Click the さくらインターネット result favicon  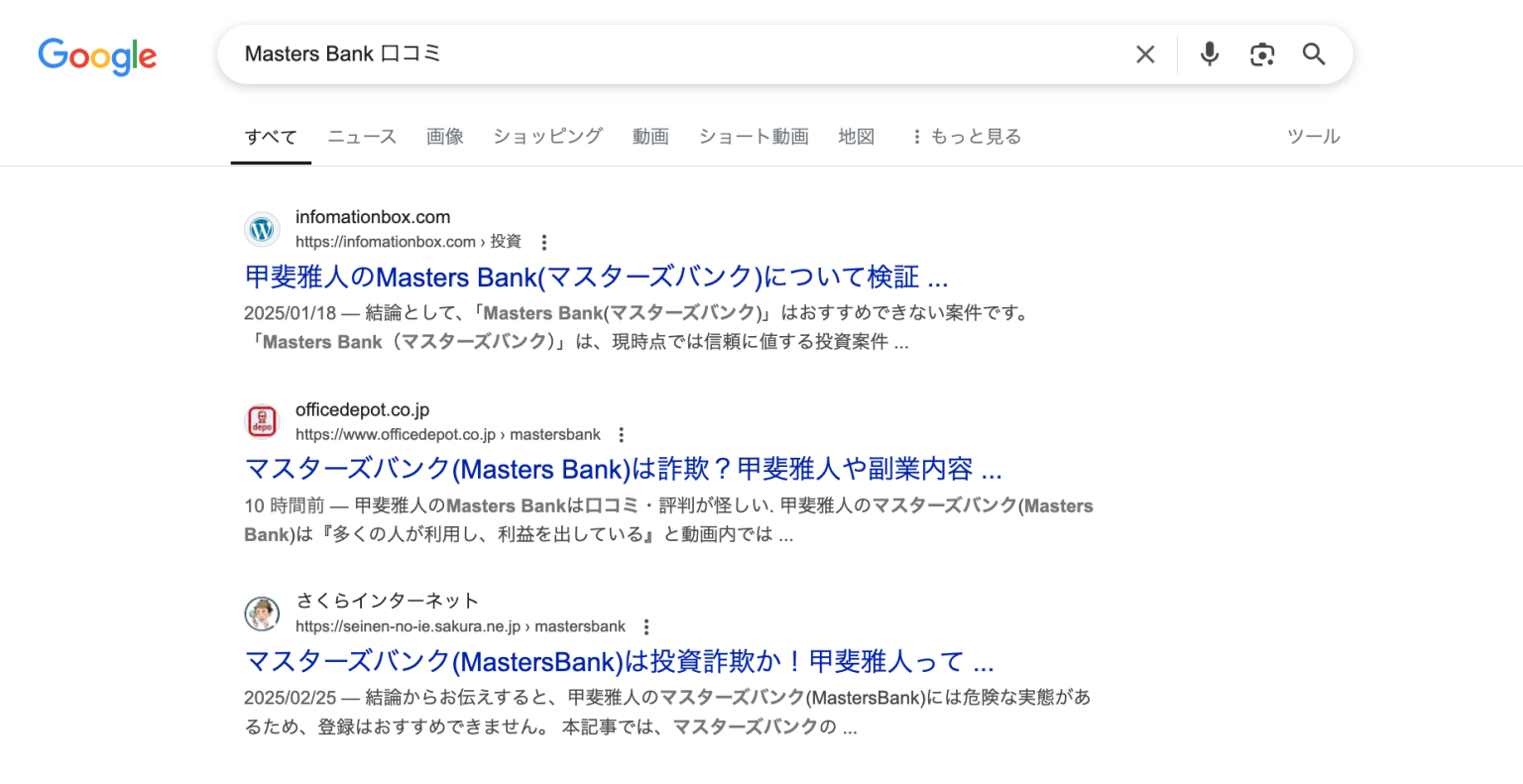[261, 614]
